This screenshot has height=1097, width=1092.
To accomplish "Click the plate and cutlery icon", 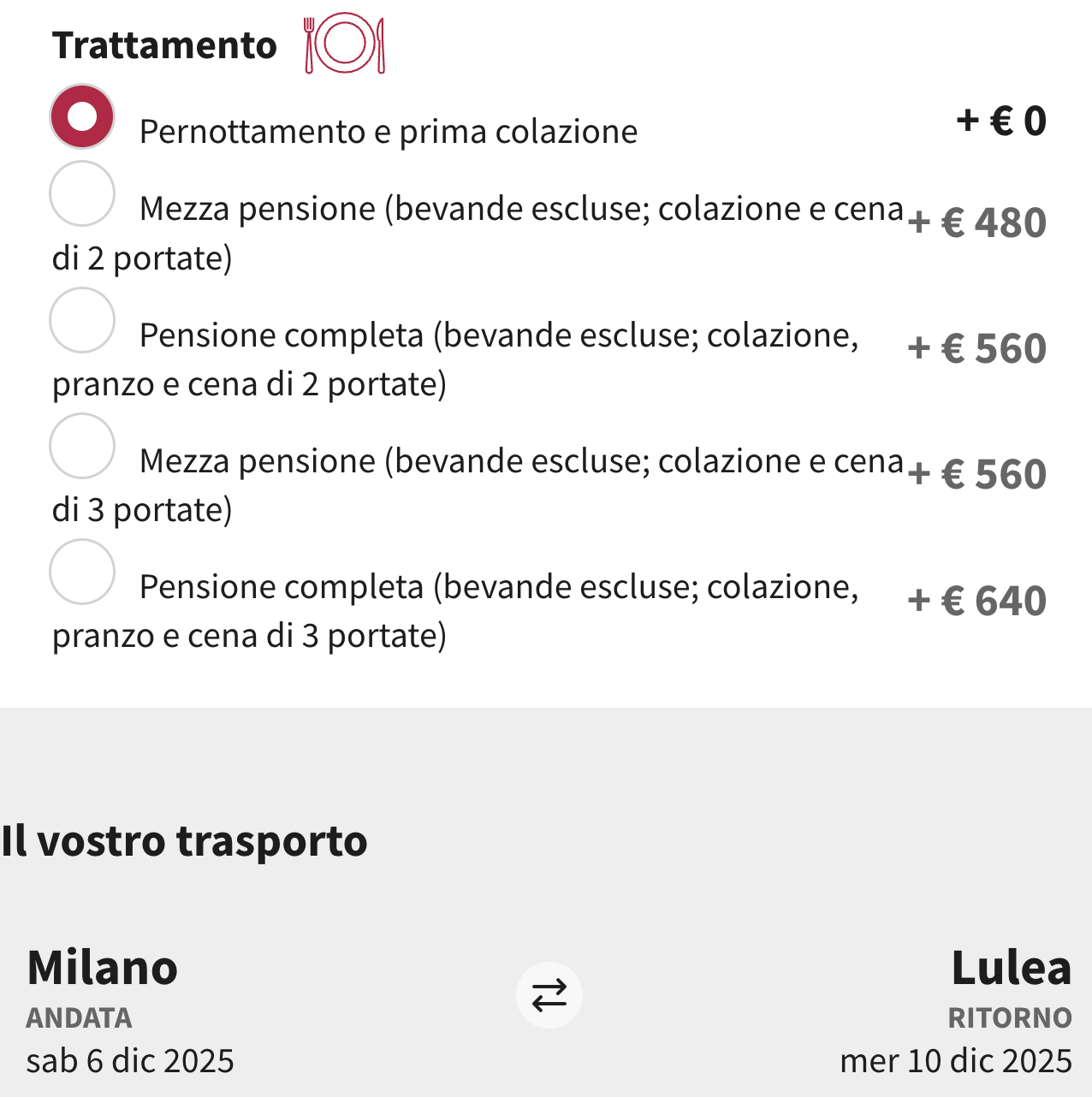I will point(344,43).
